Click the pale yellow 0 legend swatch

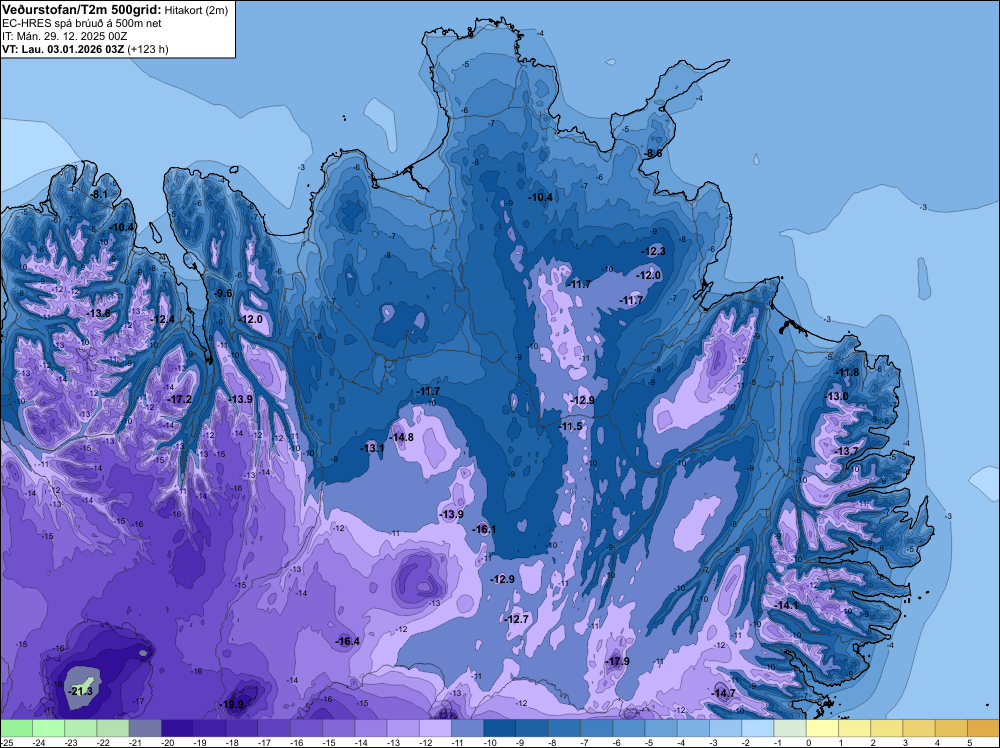click(x=822, y=728)
